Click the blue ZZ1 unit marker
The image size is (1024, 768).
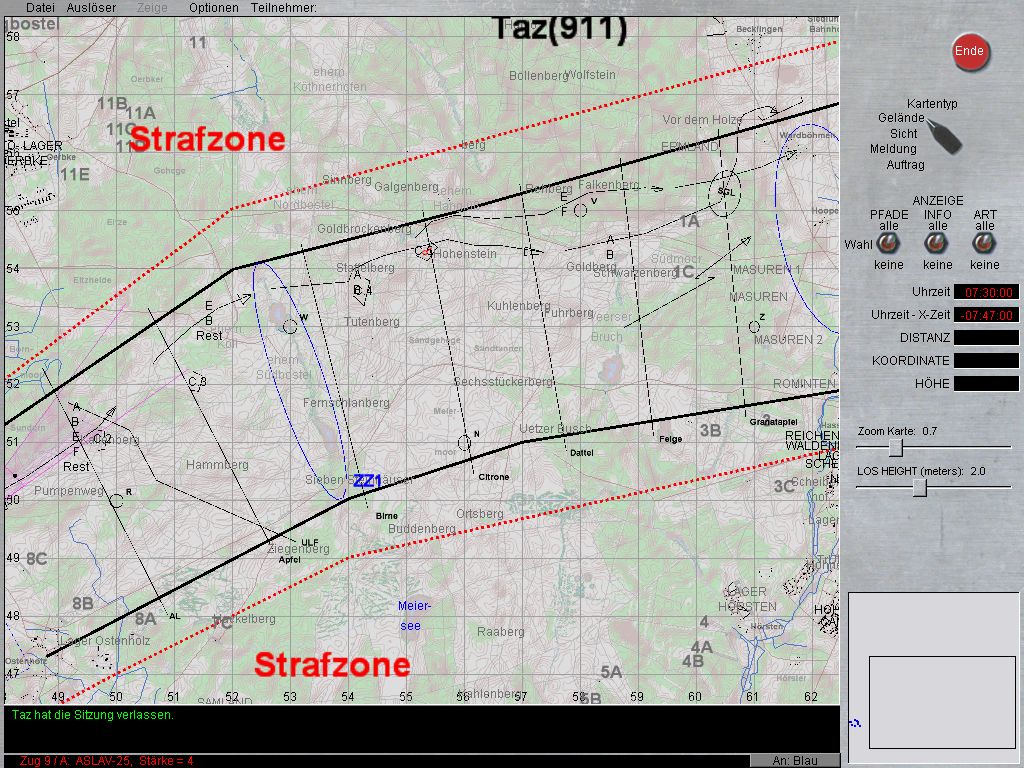(367, 481)
